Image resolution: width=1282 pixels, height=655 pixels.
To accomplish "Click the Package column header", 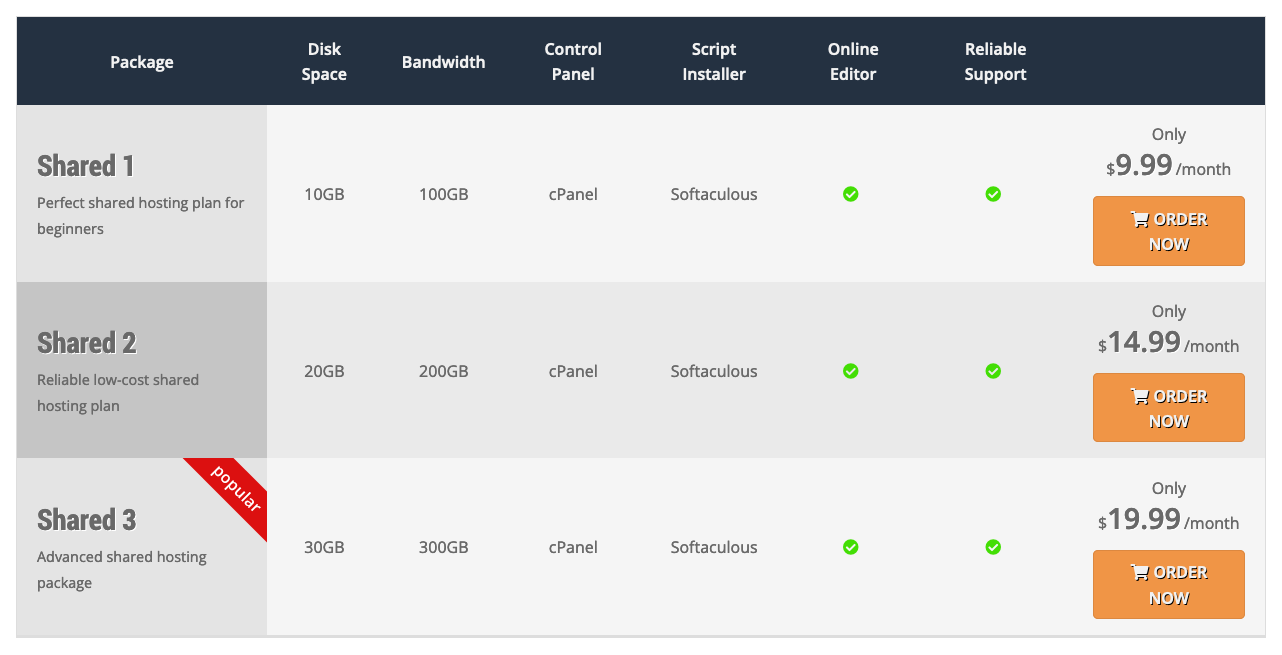I will (142, 62).
